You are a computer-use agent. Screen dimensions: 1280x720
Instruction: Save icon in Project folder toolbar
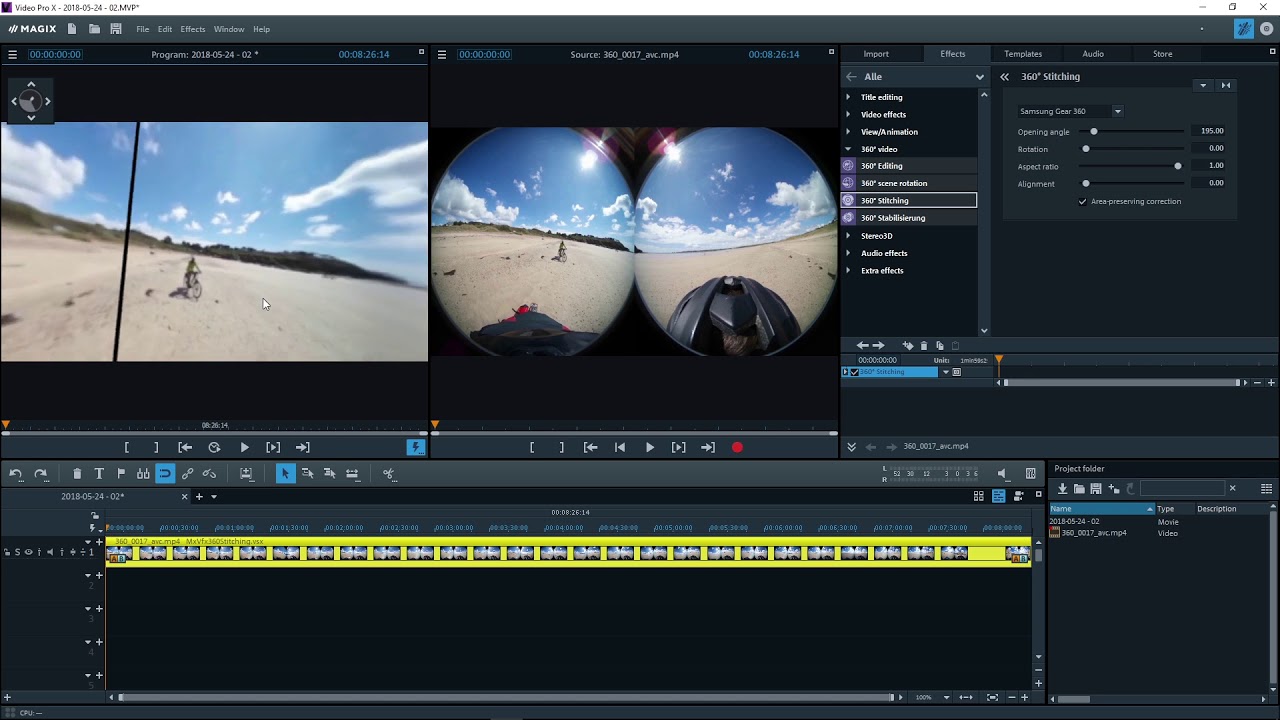point(1096,488)
